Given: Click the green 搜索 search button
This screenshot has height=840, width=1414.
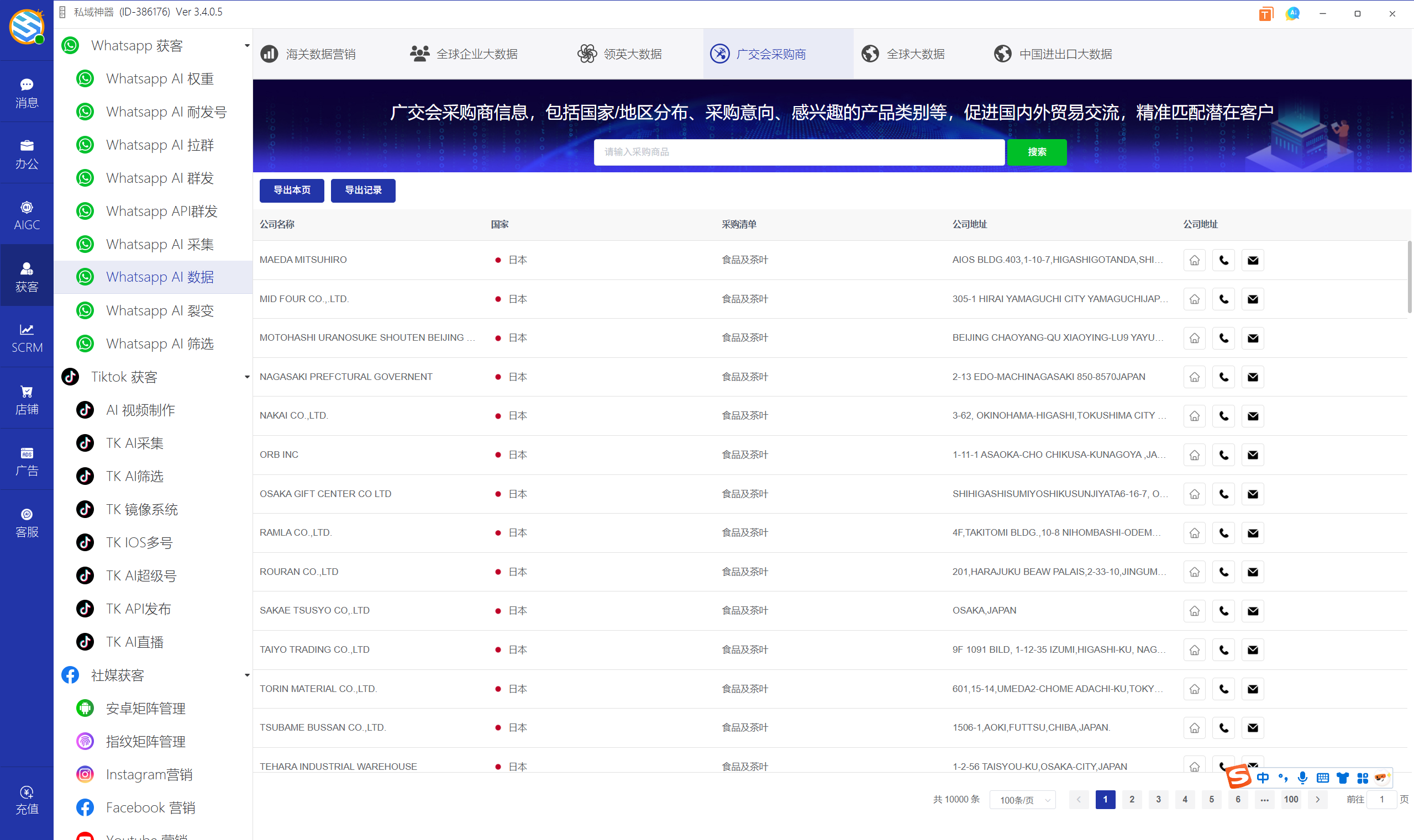Looking at the screenshot, I should 1036,152.
